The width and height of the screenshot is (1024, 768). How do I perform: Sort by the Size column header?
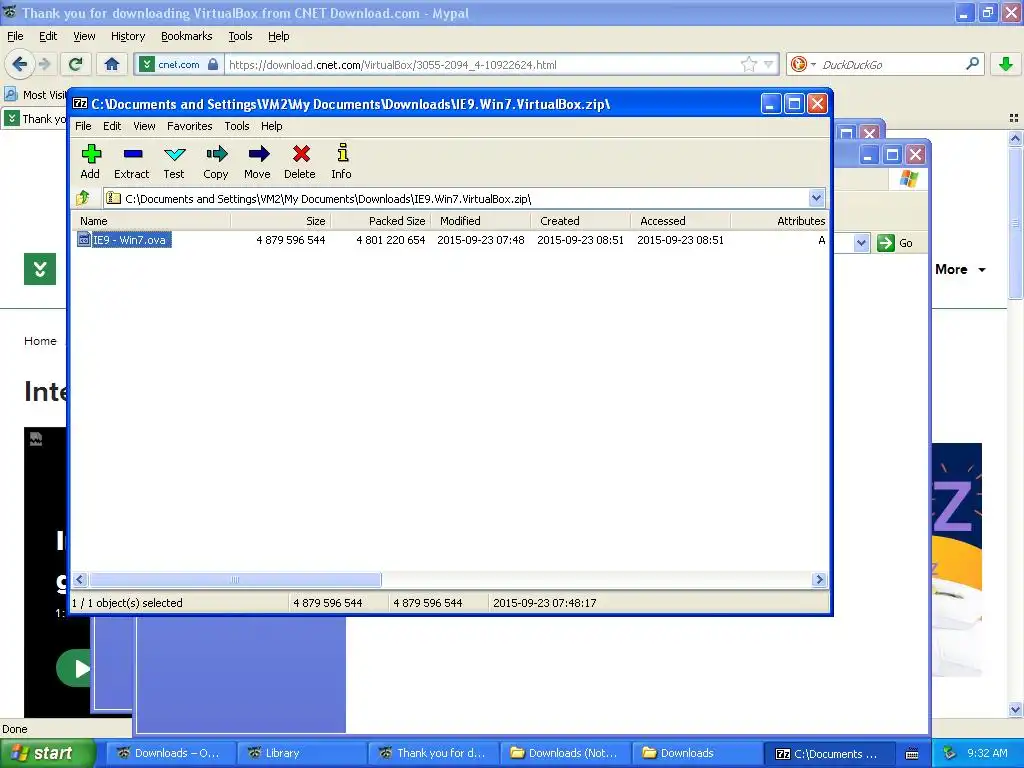tap(281, 221)
